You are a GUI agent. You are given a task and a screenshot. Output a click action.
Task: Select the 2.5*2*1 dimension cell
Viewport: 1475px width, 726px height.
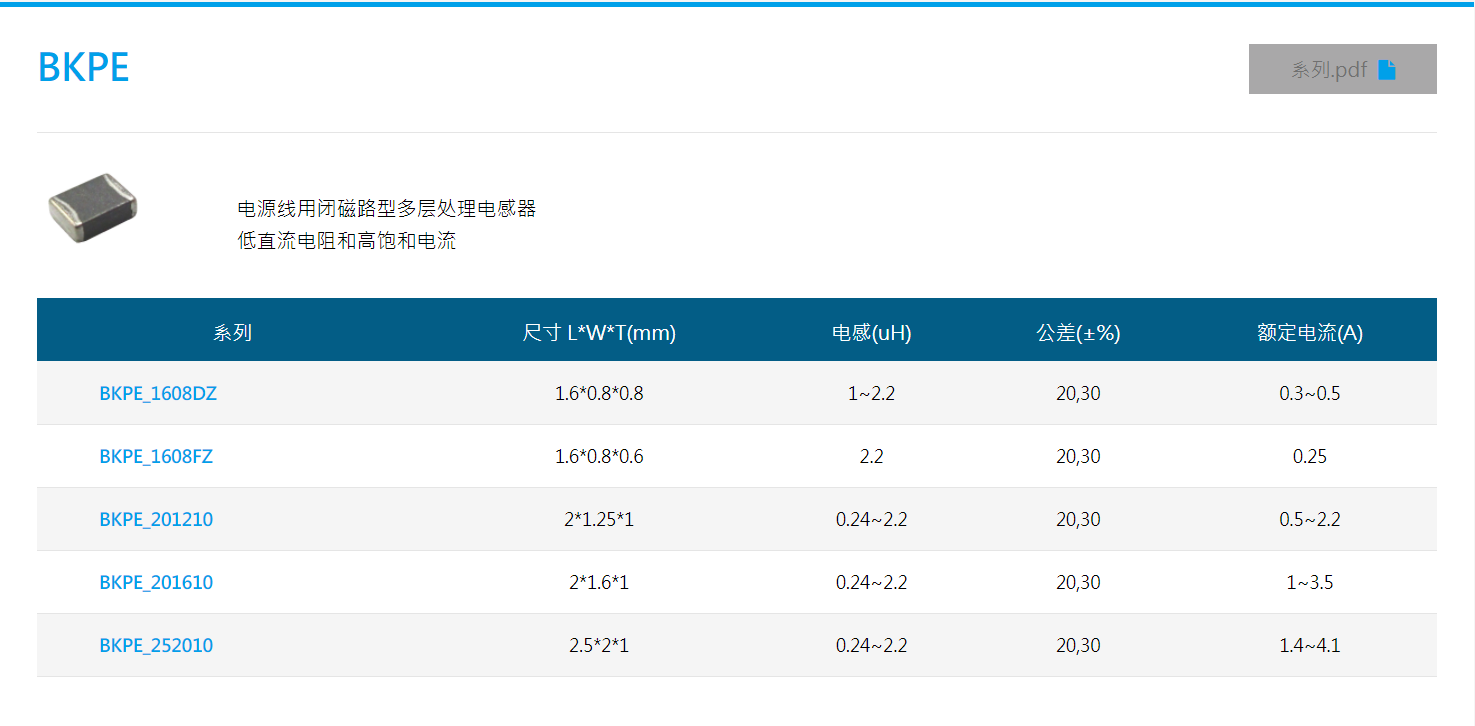[x=599, y=646]
